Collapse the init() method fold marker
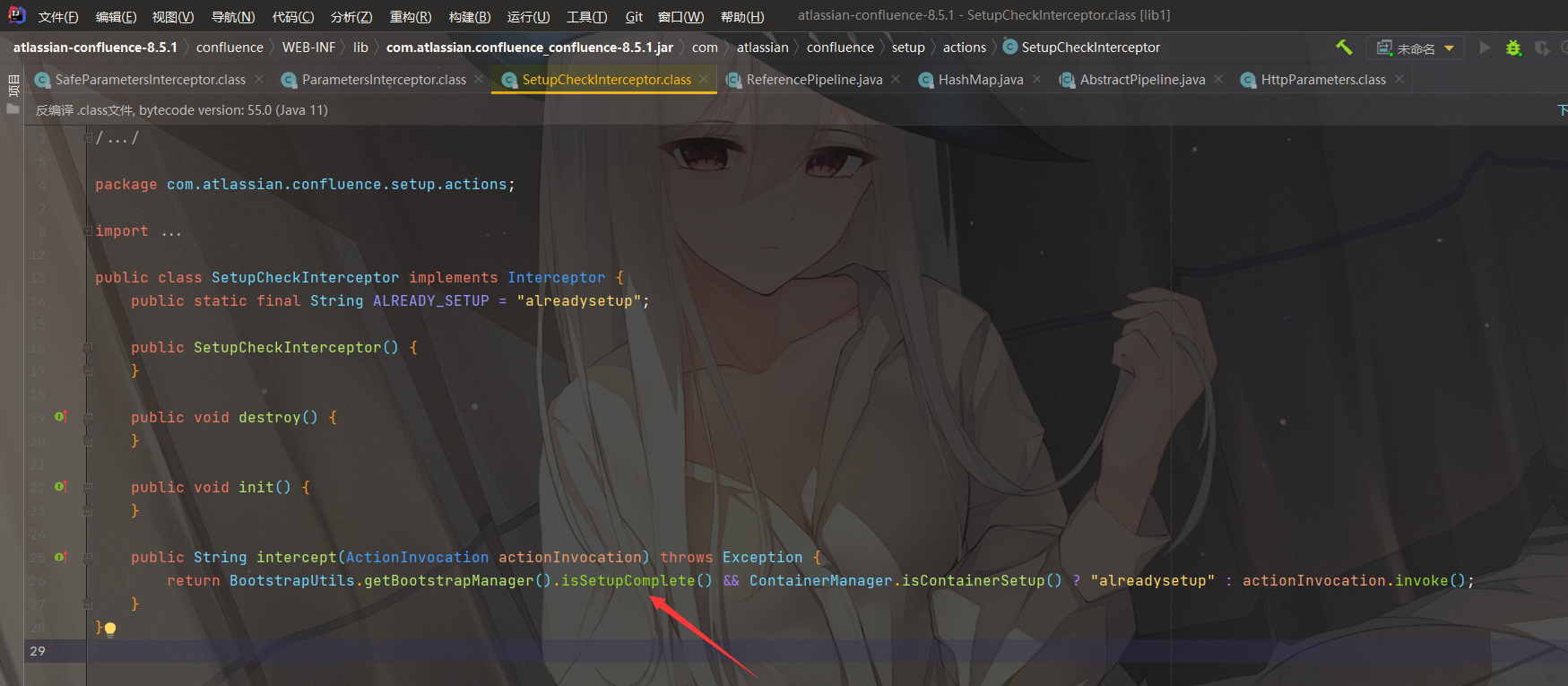1568x686 pixels. (x=87, y=487)
